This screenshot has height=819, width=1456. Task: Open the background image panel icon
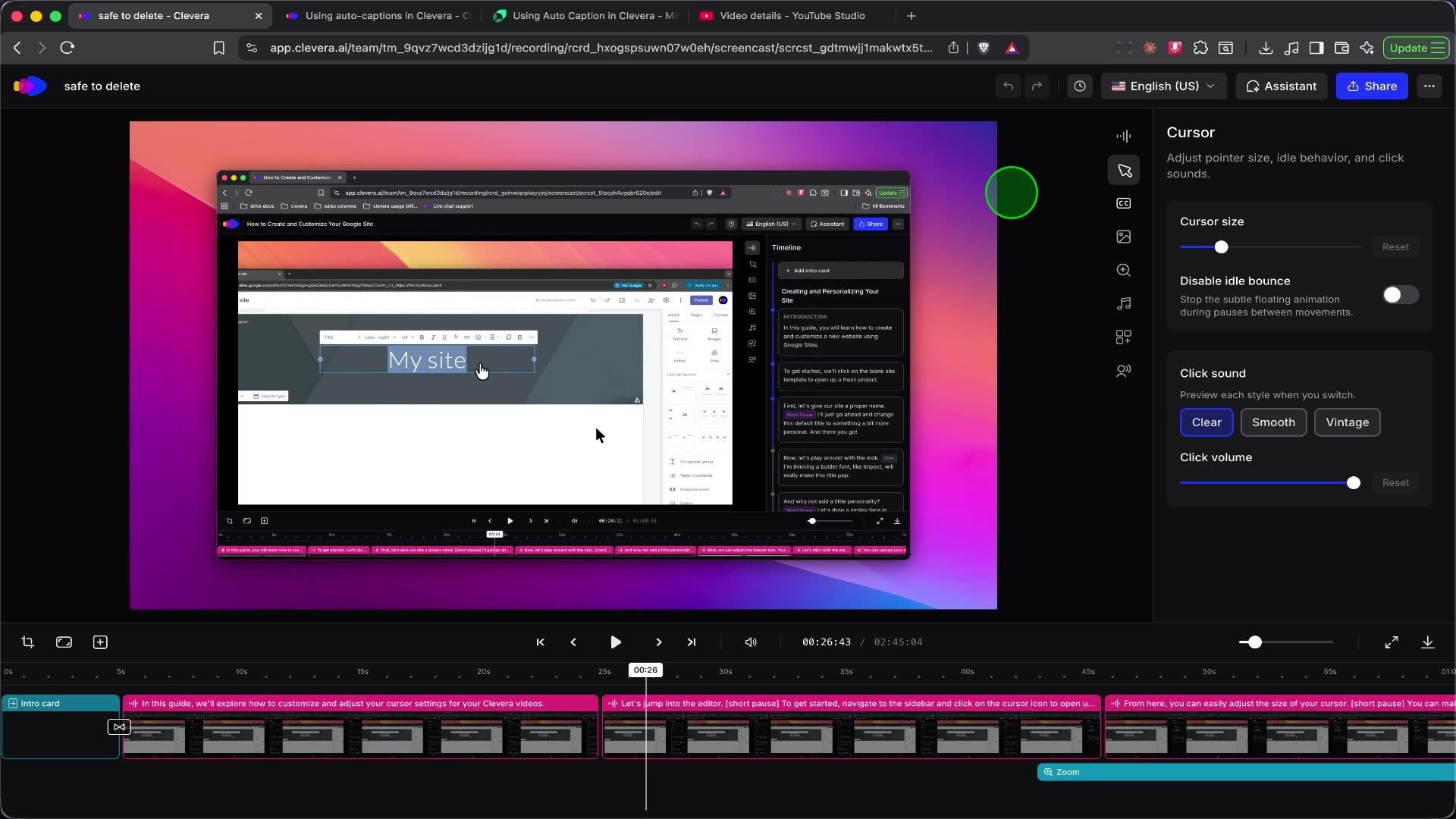tap(1124, 237)
